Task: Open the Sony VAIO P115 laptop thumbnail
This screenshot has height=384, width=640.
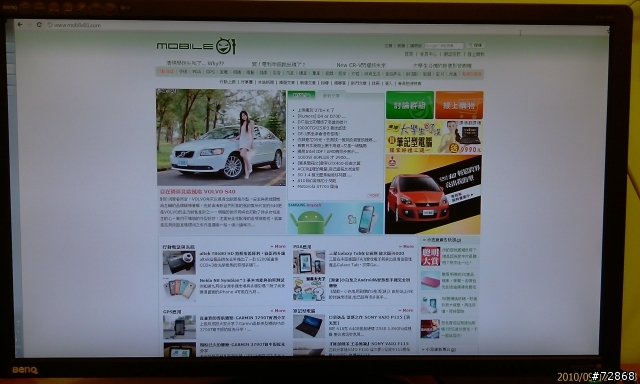Action: tap(309, 326)
